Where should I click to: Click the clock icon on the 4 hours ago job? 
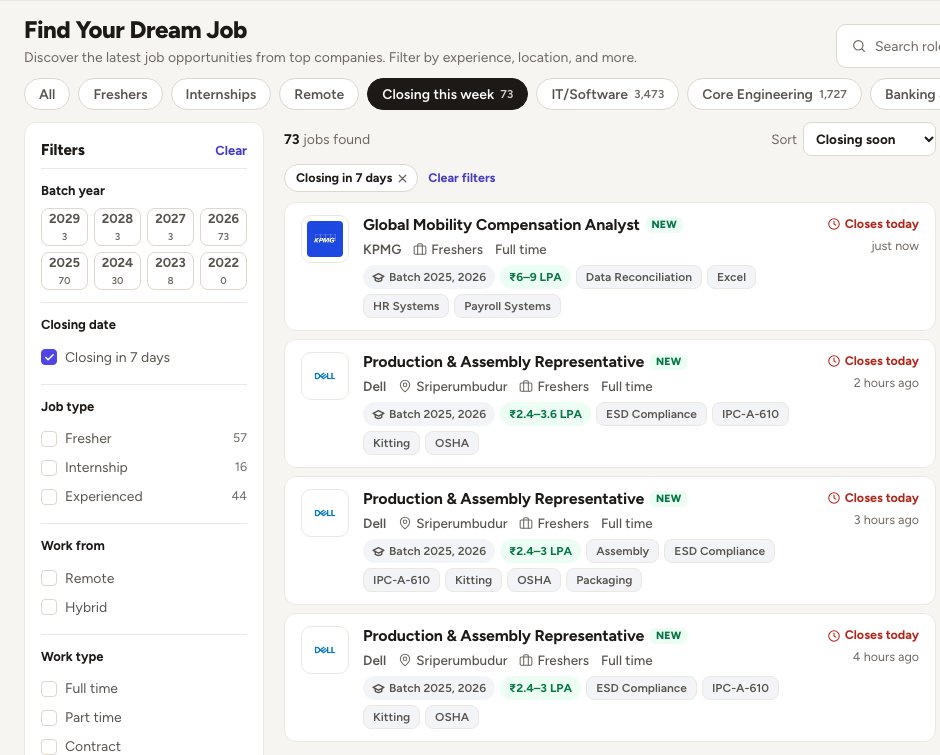(x=834, y=636)
